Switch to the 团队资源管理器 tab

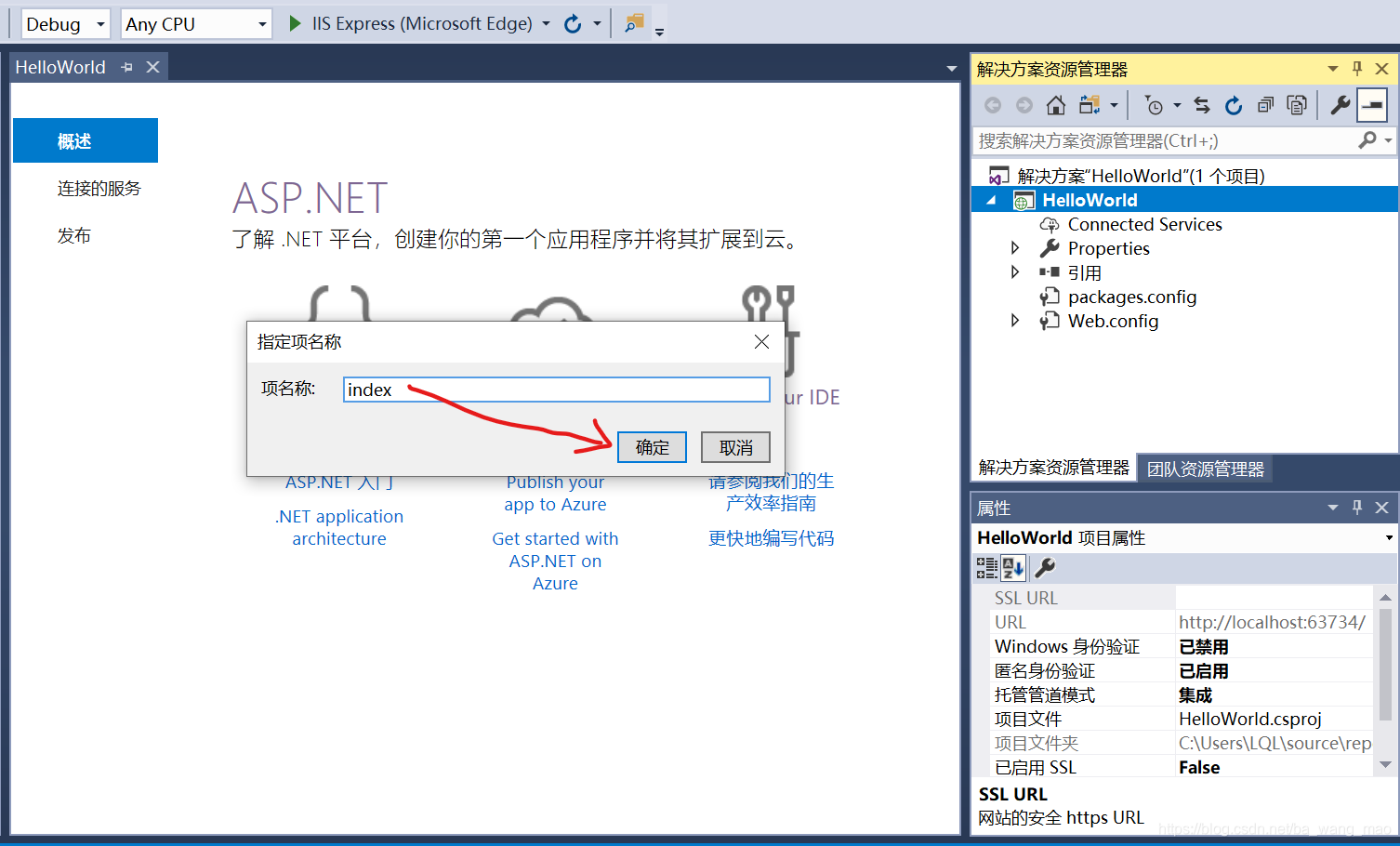(1205, 469)
